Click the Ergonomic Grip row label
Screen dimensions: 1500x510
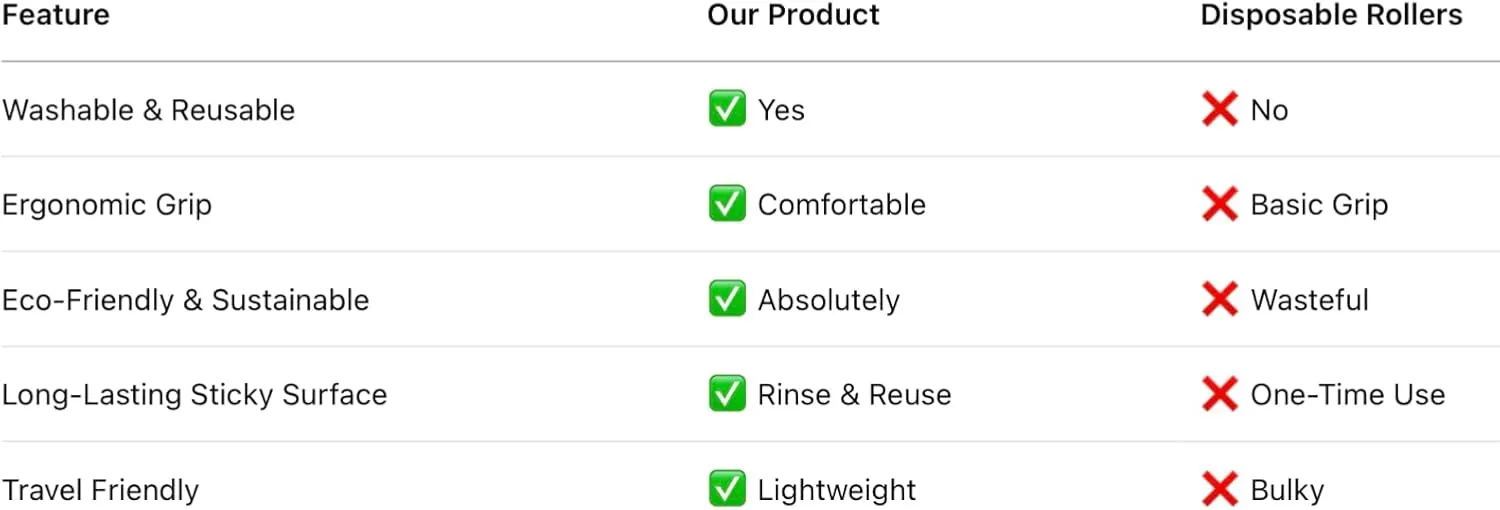click(x=107, y=205)
